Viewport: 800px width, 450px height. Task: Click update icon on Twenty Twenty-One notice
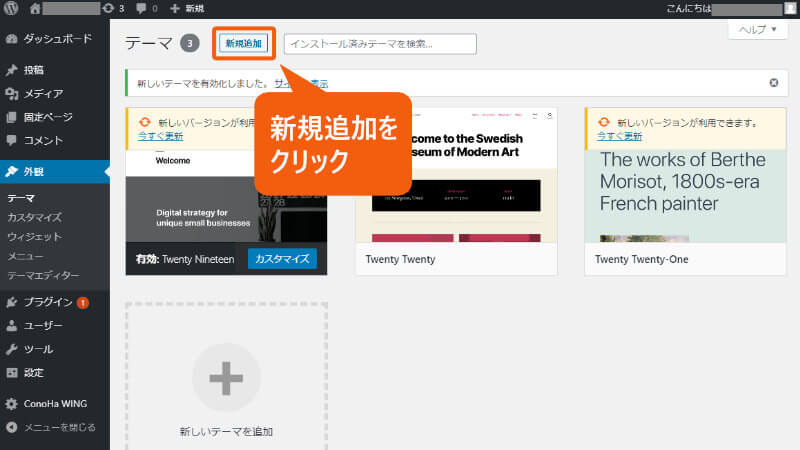coord(605,122)
